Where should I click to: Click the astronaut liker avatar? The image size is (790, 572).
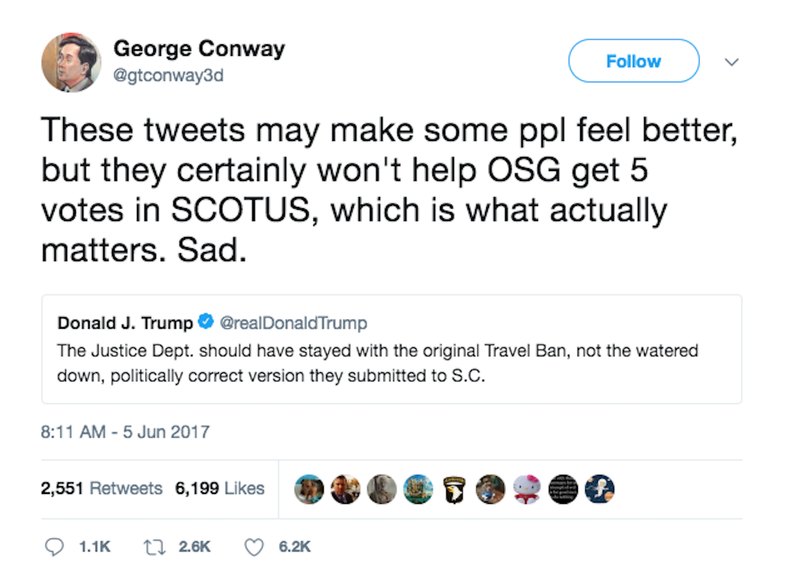click(598, 488)
